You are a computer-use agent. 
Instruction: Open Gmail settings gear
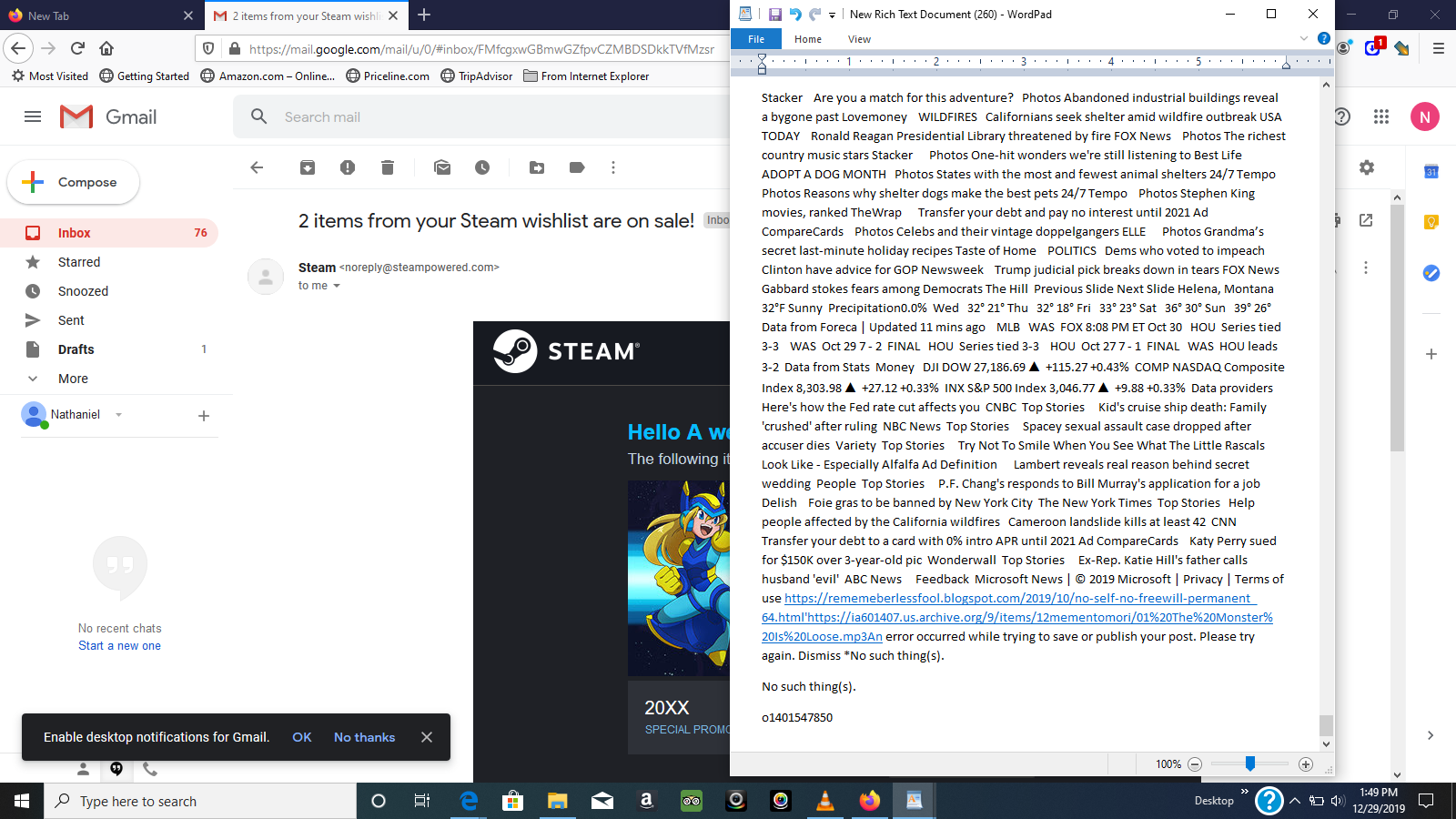tap(1367, 167)
